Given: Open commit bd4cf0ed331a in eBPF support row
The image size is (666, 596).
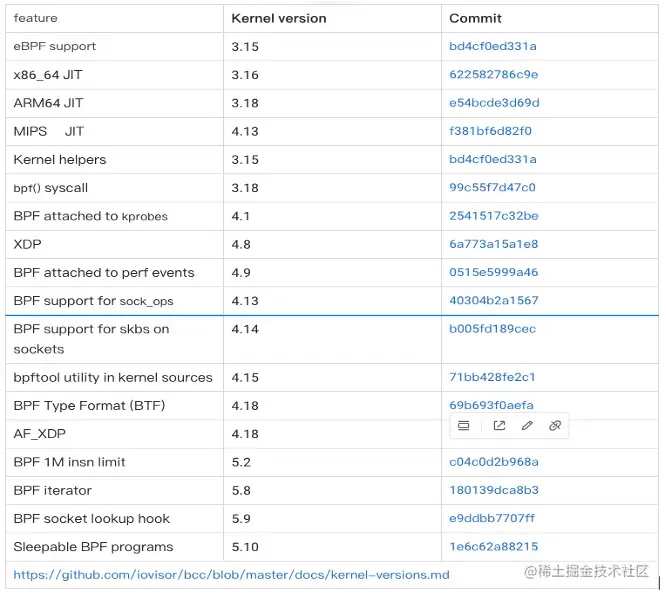Looking at the screenshot, I should pyautogui.click(x=493, y=46).
